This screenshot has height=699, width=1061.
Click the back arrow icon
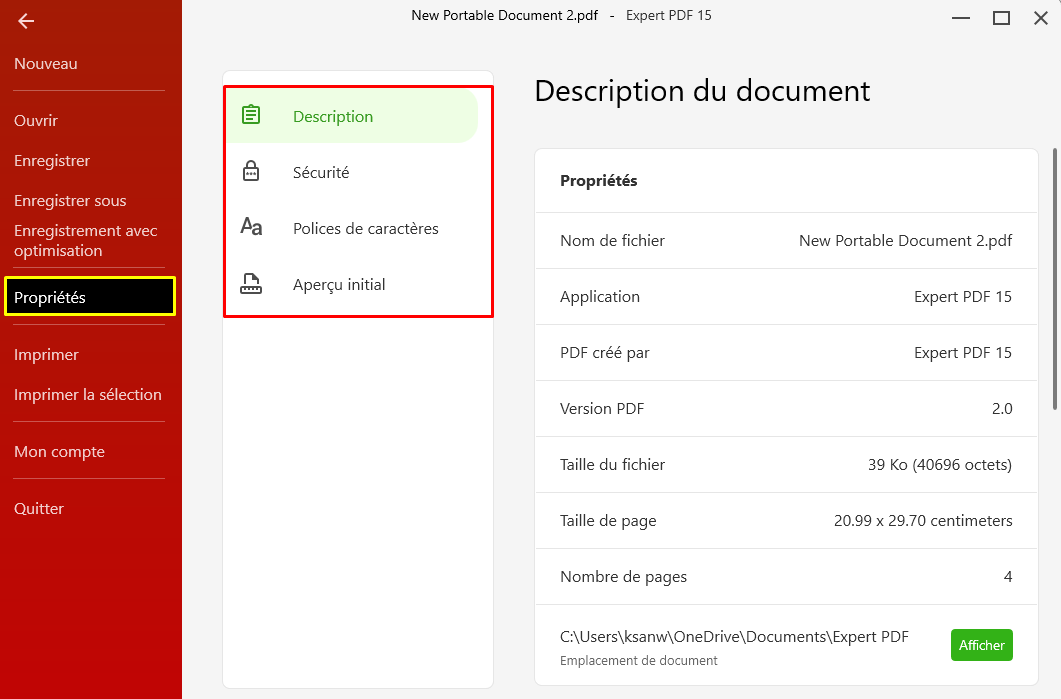(26, 22)
